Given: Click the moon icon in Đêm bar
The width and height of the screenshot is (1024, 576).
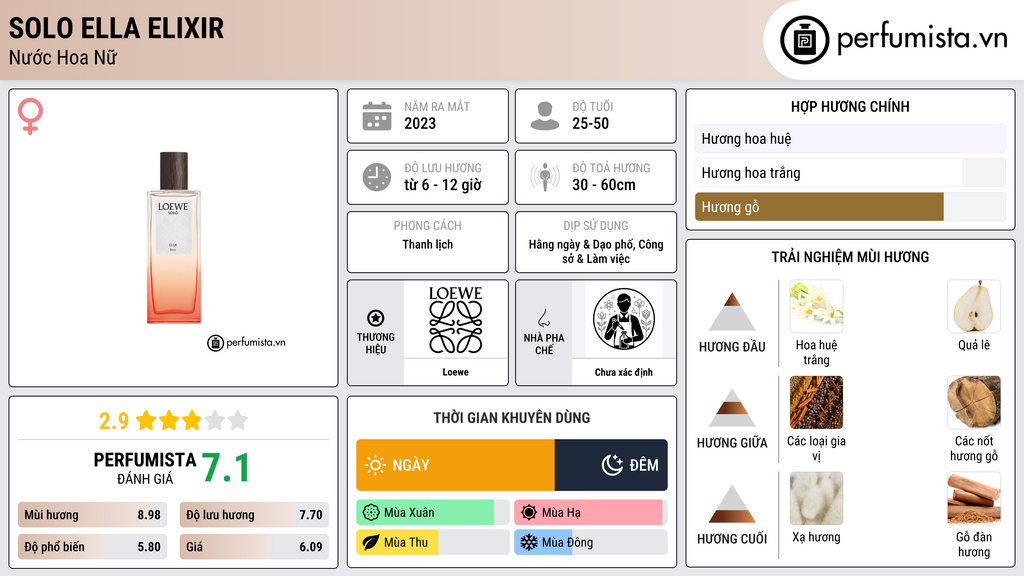Looking at the screenshot, I should 612,465.
